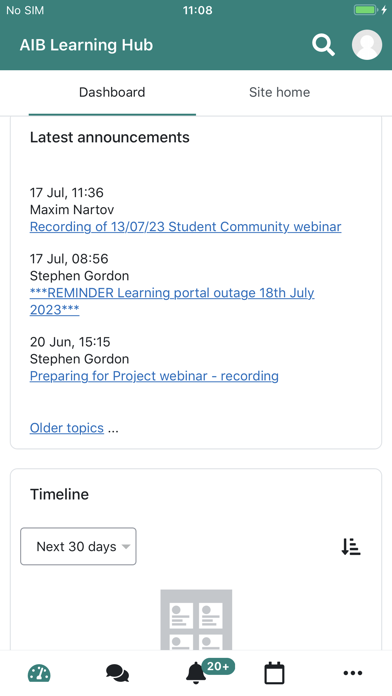
Task: Tap the AIB Learning Hub title
Action: (x=86, y=45)
